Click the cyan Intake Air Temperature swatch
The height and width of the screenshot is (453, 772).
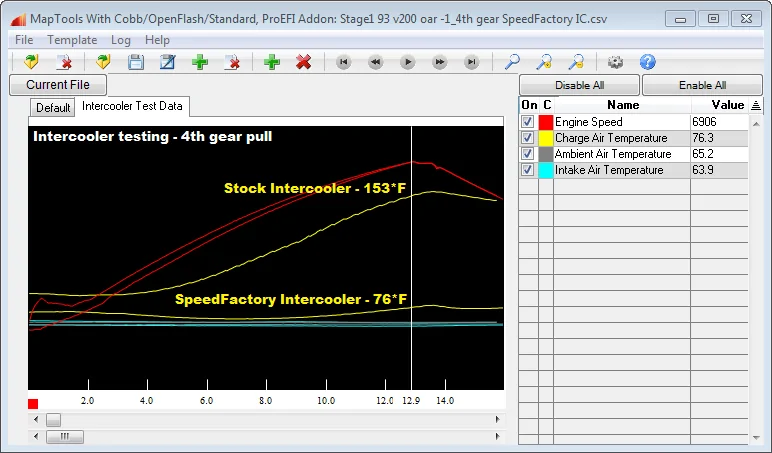coord(546,170)
